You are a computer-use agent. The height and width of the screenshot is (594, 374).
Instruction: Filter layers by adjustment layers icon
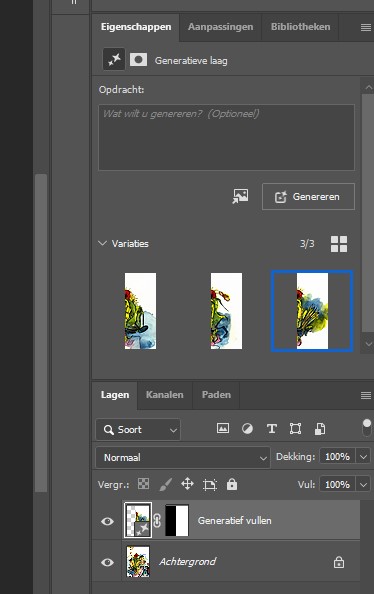coord(247,428)
